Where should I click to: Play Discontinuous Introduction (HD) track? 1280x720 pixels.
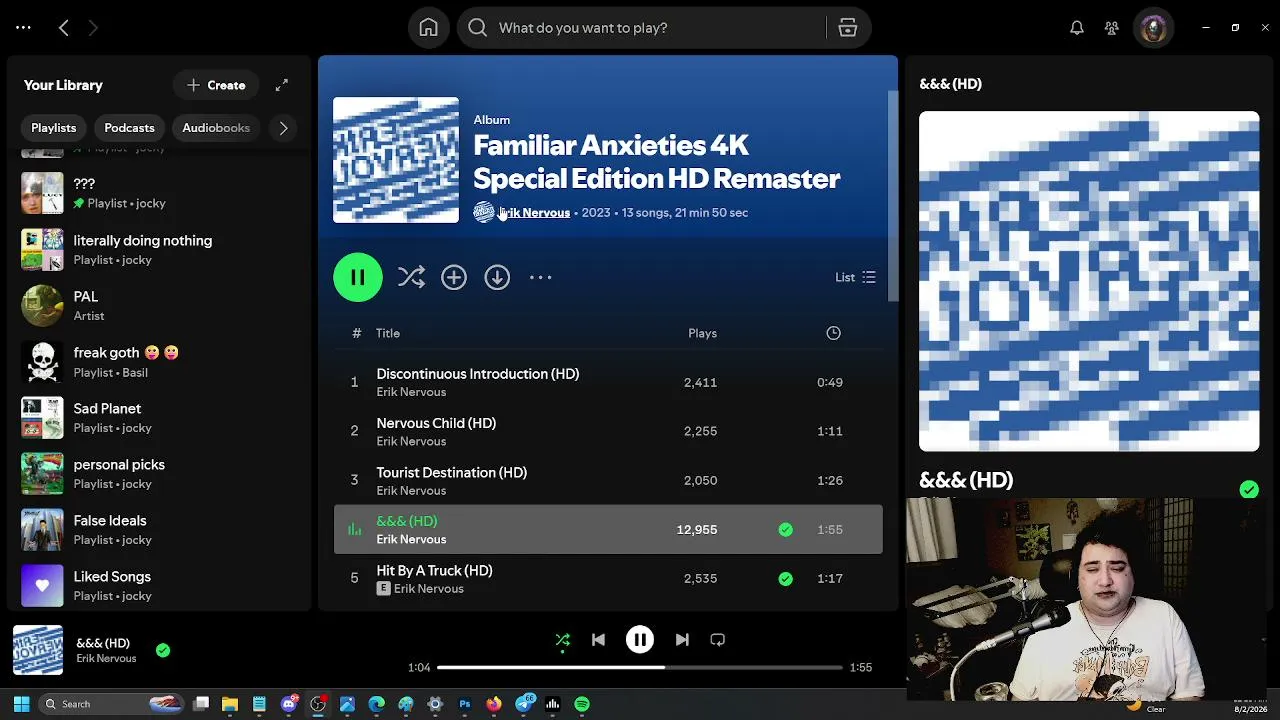(x=608, y=382)
